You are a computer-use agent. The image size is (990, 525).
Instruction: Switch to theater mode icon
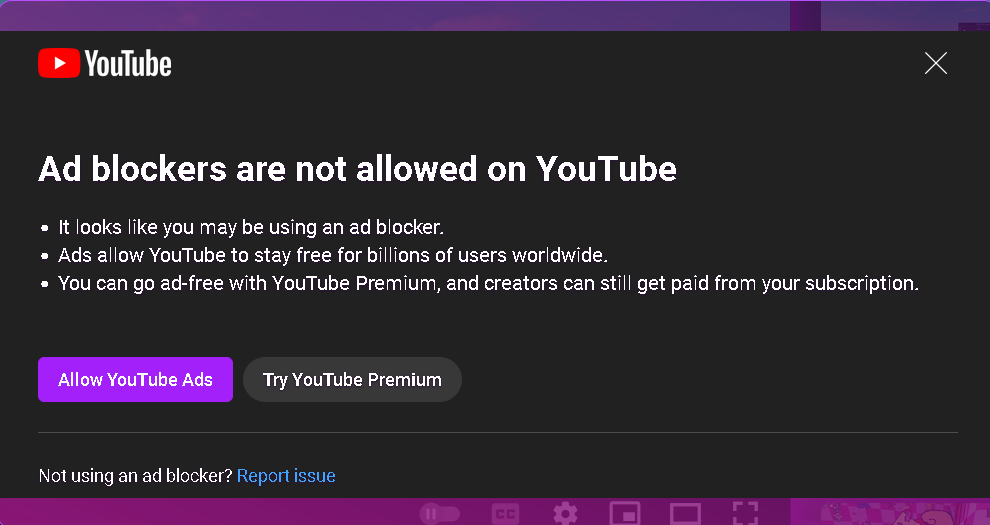[x=685, y=514]
